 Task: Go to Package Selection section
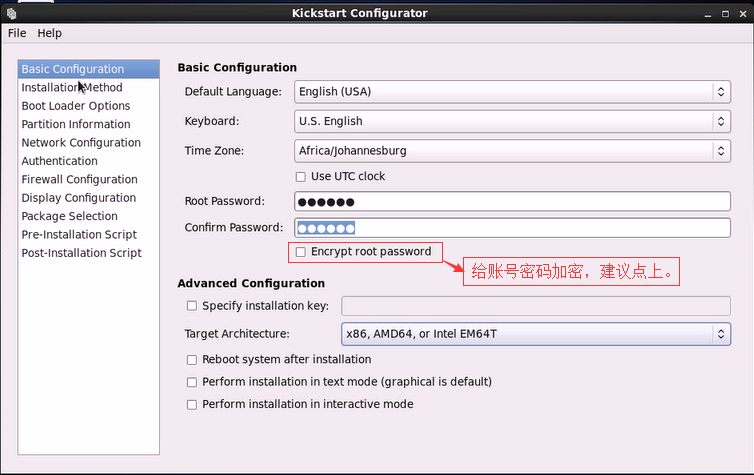tap(88, 216)
